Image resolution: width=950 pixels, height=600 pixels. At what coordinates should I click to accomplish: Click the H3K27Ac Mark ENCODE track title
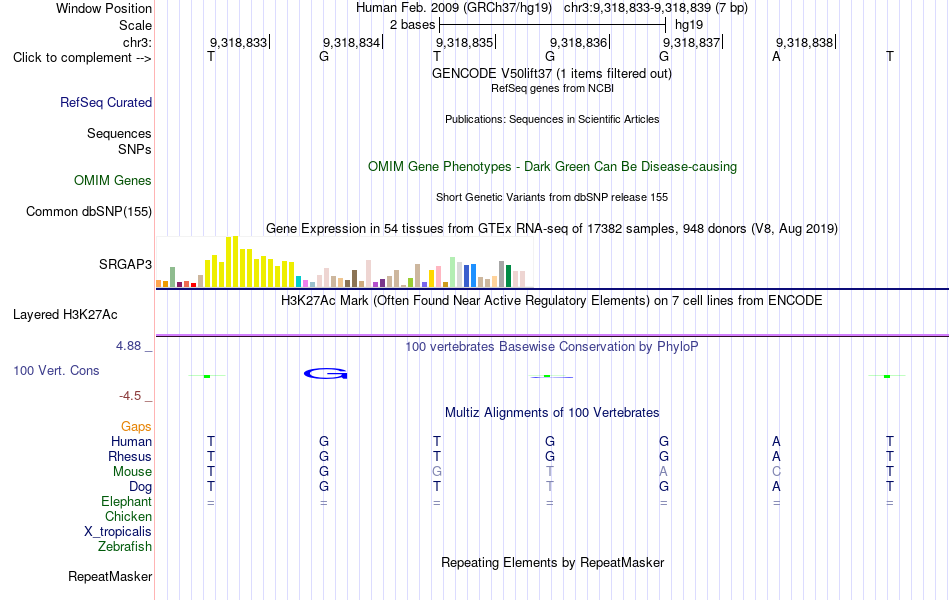point(552,301)
